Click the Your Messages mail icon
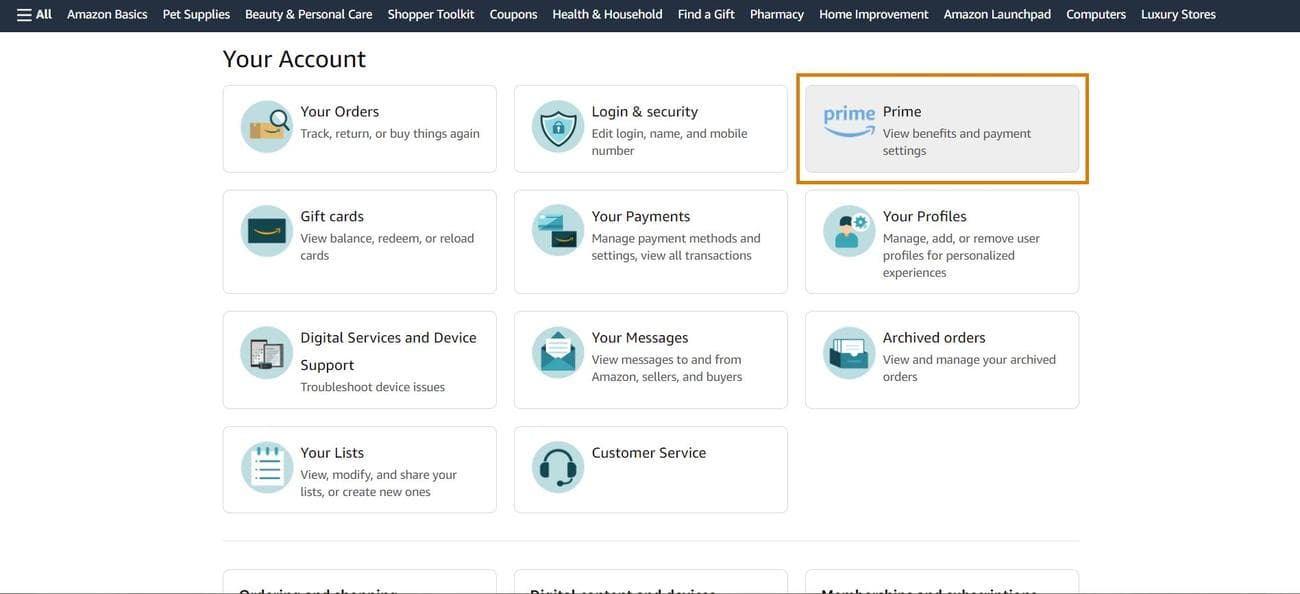This screenshot has height=594, width=1300. tap(557, 352)
